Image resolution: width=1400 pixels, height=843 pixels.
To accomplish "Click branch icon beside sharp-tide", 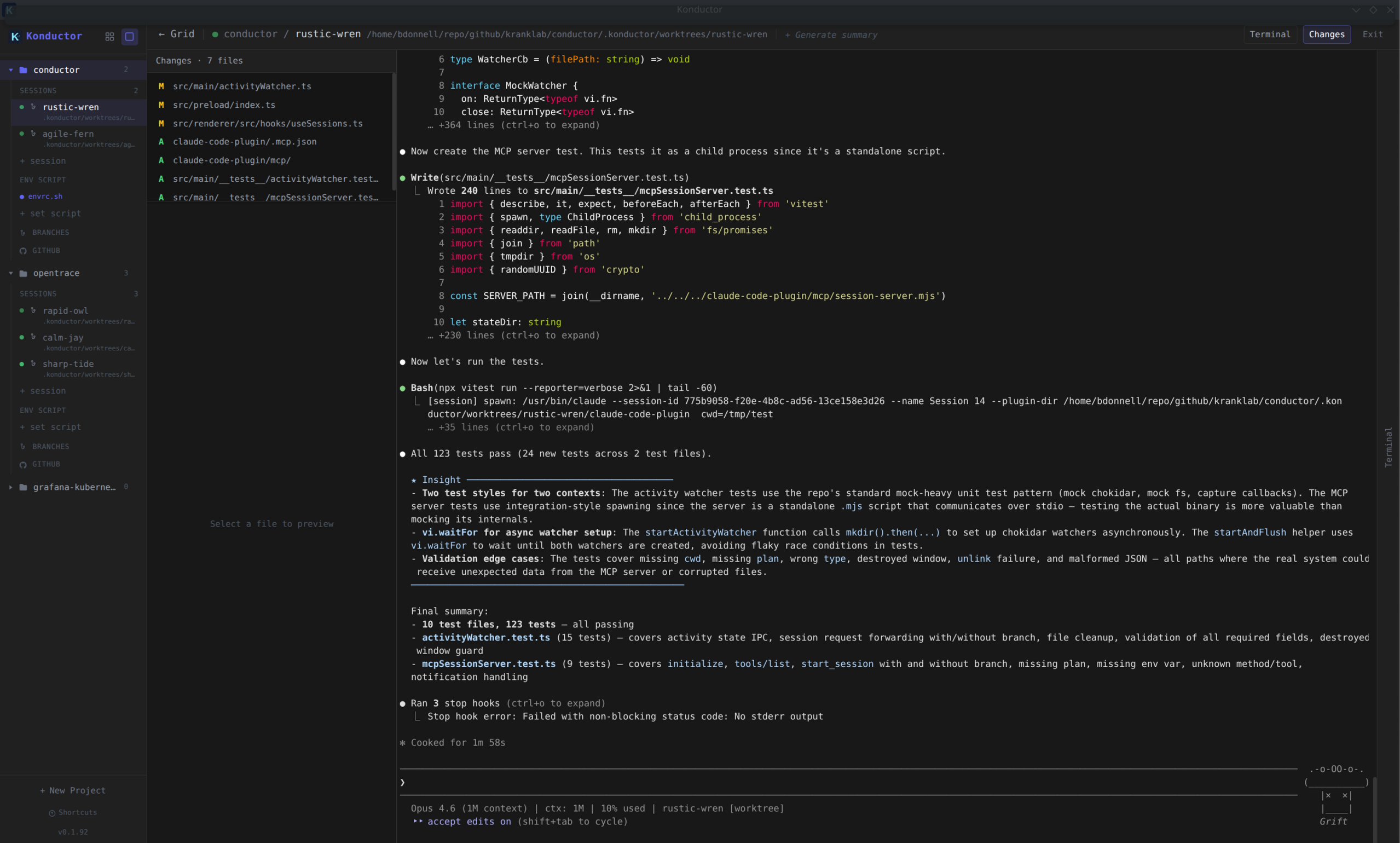I will tap(33, 364).
